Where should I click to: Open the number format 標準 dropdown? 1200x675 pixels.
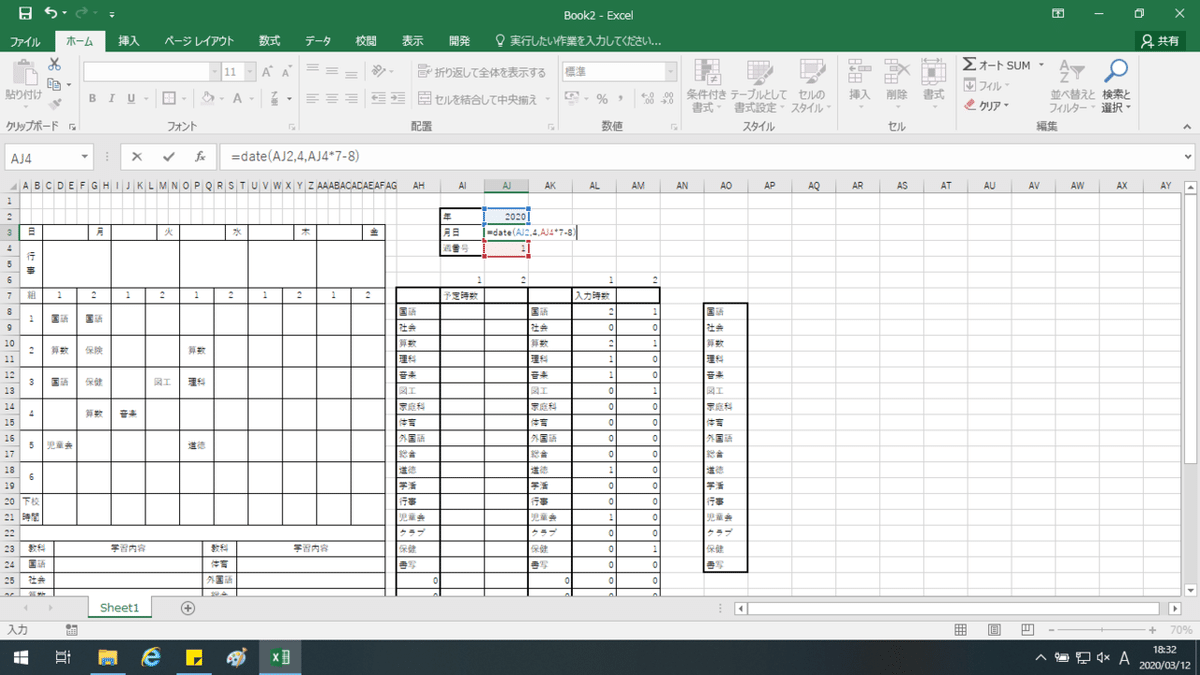[x=672, y=72]
